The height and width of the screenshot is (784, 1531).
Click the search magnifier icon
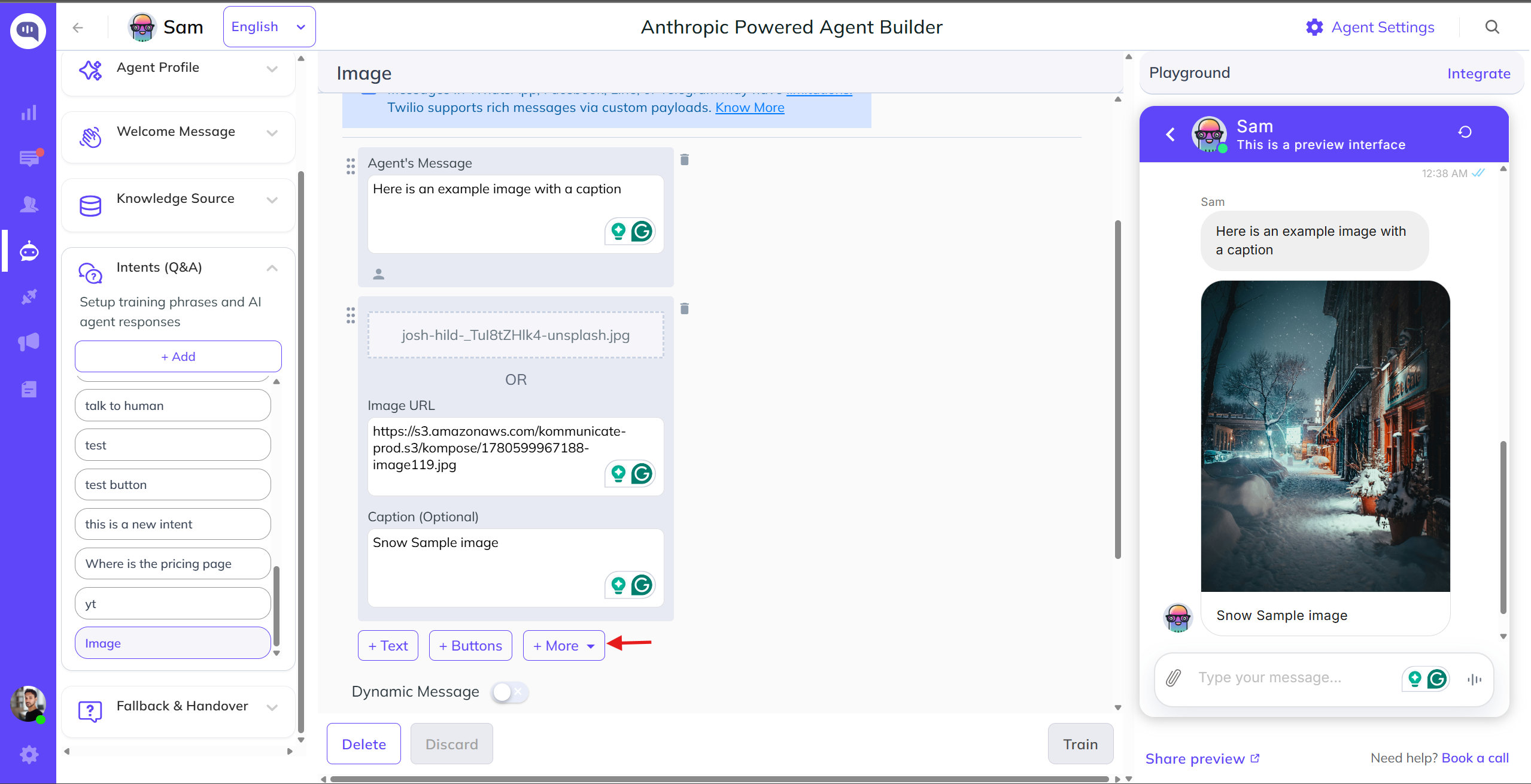(1492, 27)
